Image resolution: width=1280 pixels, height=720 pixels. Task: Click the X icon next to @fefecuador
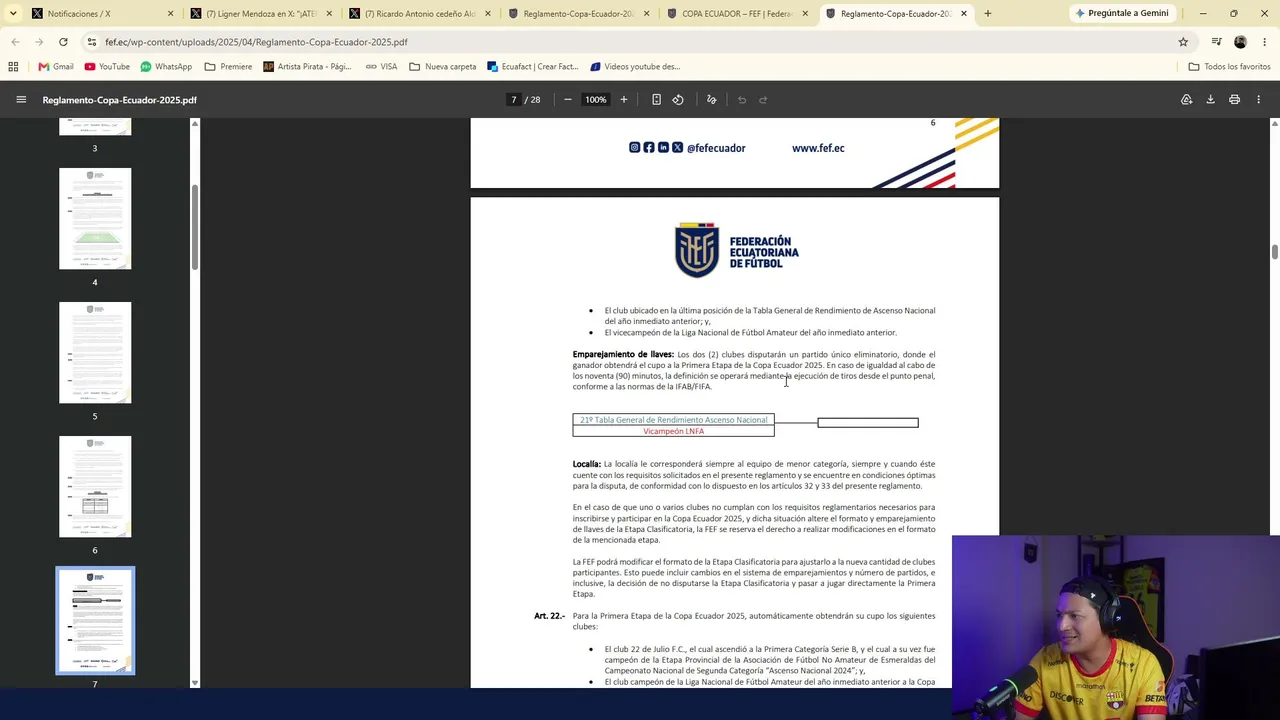pyautogui.click(x=677, y=148)
